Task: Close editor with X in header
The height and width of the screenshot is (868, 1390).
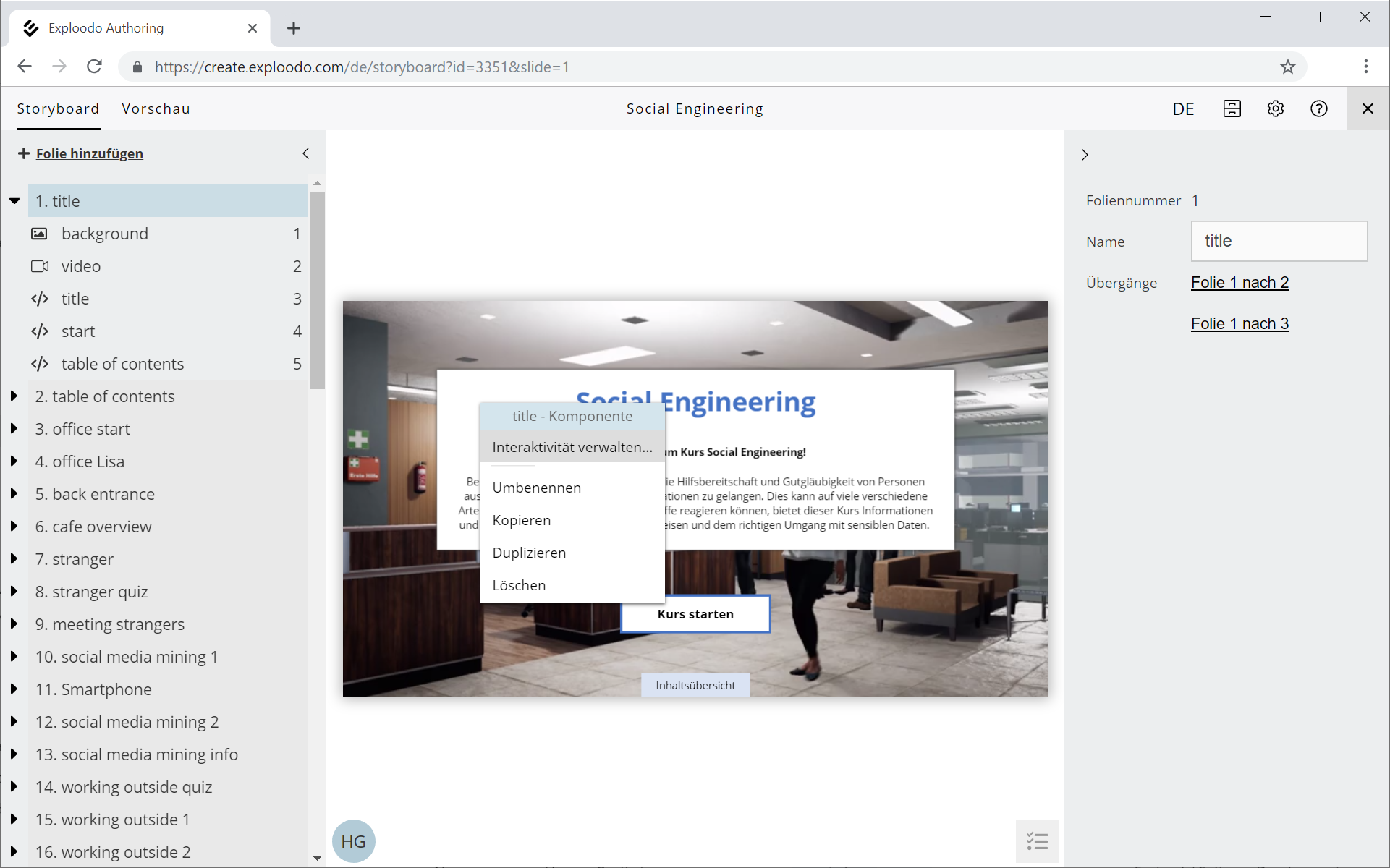Action: coord(1367,109)
